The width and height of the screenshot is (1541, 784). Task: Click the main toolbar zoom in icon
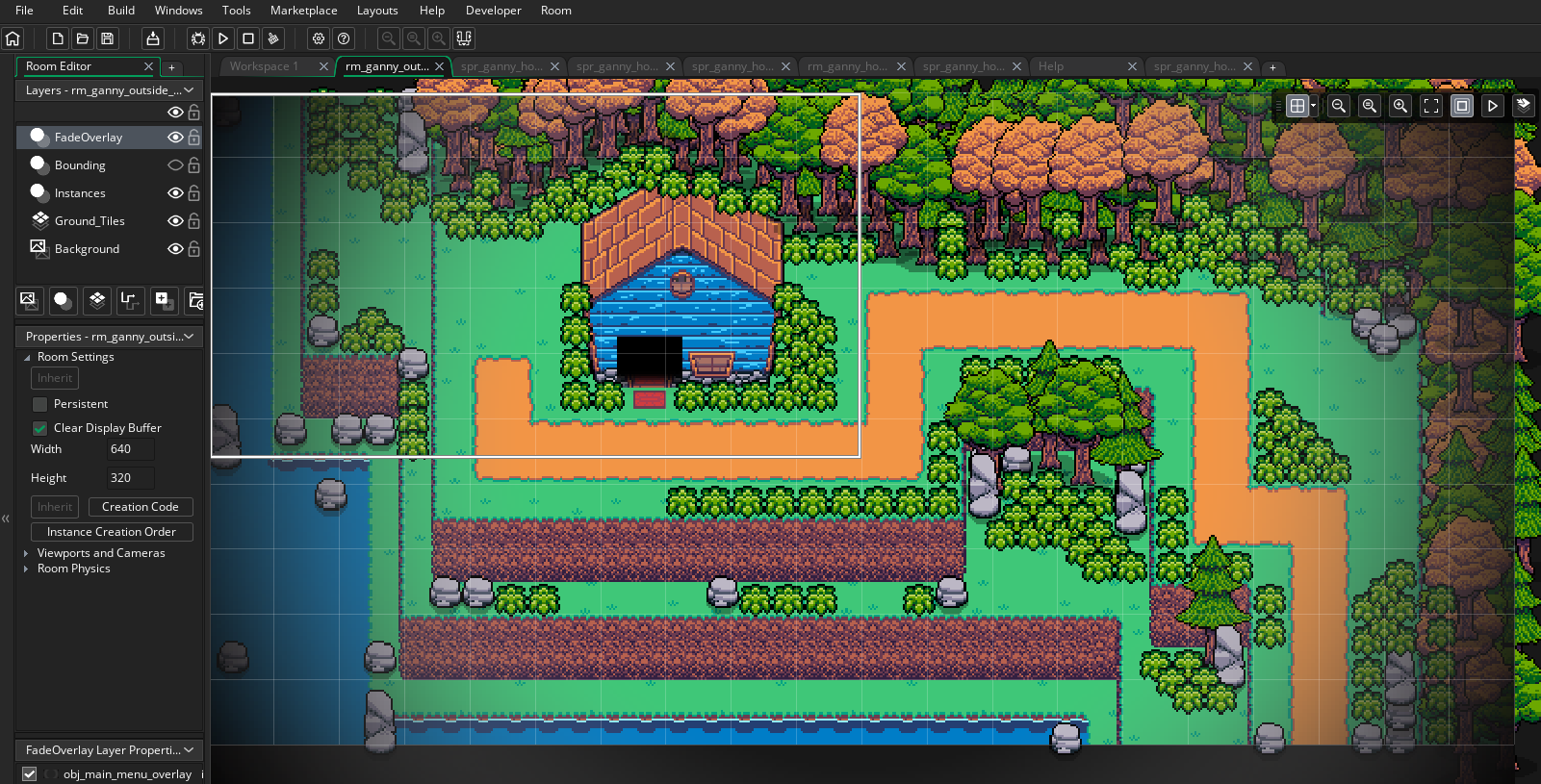pos(439,38)
